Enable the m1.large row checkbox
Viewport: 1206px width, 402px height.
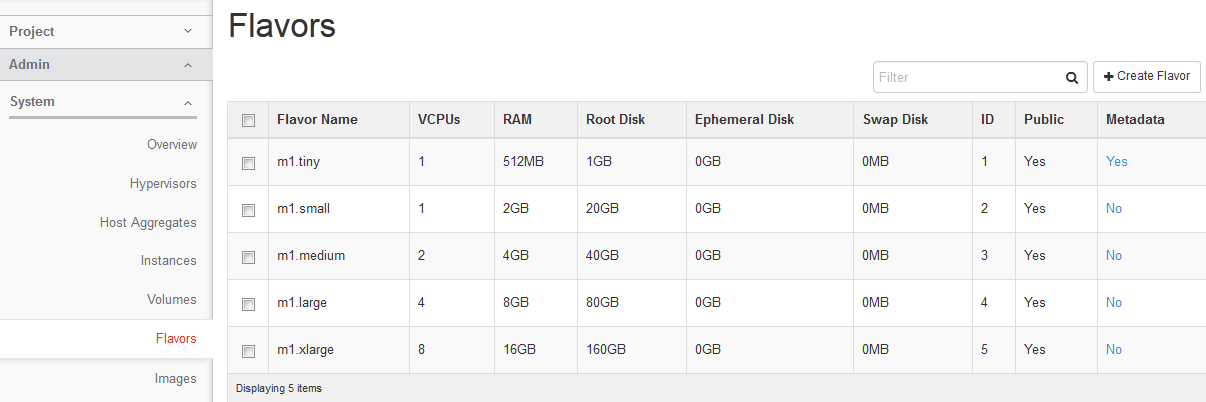pyautogui.click(x=249, y=304)
